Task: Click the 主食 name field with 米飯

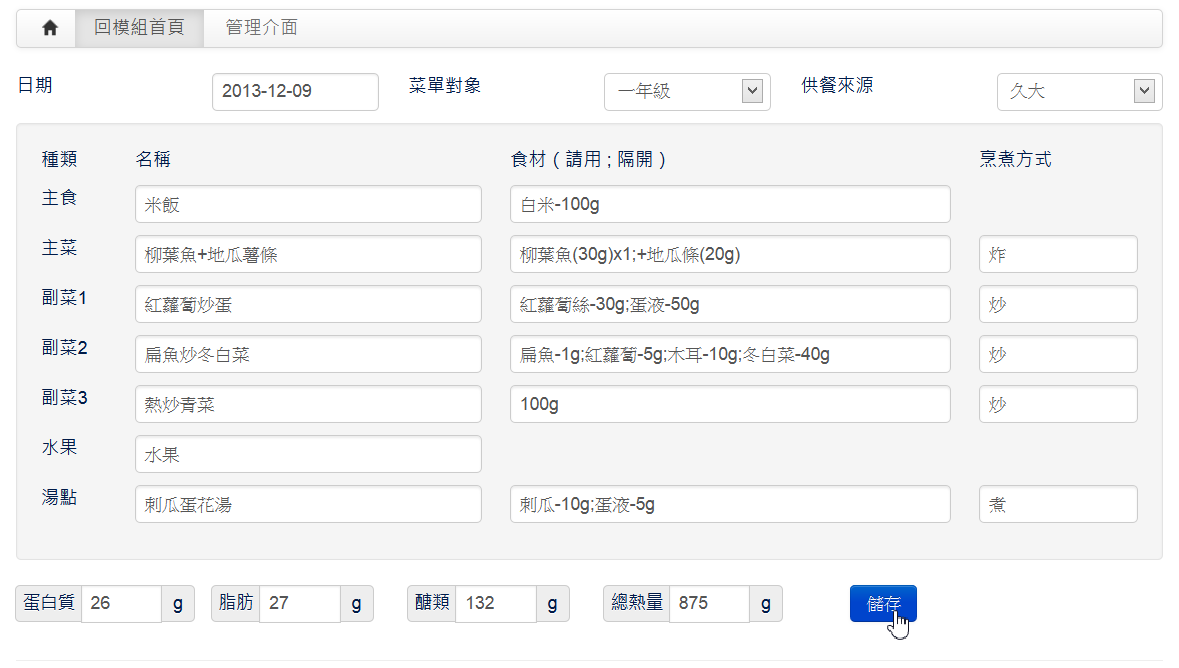Action: pos(308,204)
